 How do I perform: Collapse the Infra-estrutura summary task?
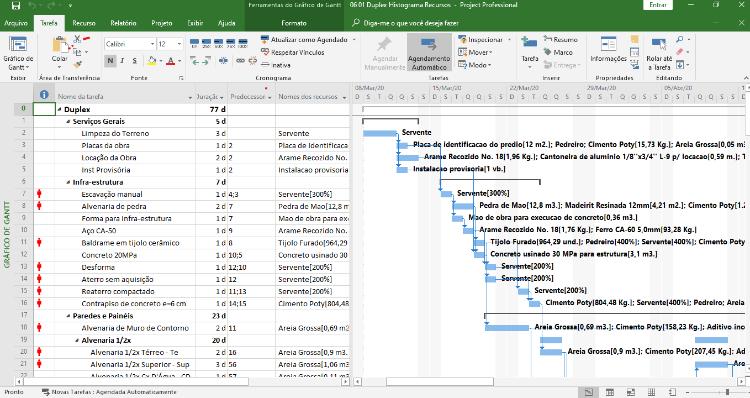pyautogui.click(x=68, y=183)
